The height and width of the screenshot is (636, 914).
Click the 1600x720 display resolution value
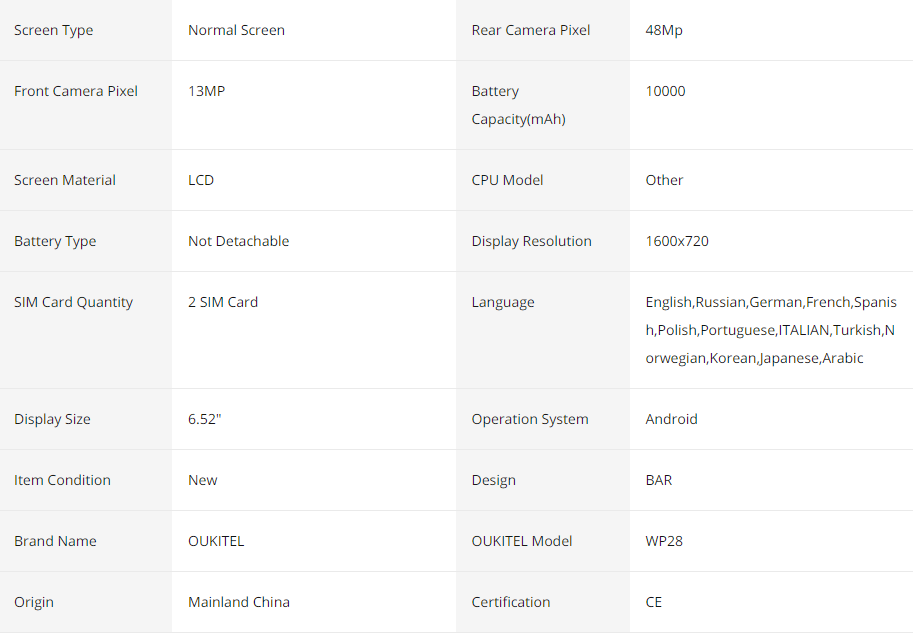(x=677, y=241)
